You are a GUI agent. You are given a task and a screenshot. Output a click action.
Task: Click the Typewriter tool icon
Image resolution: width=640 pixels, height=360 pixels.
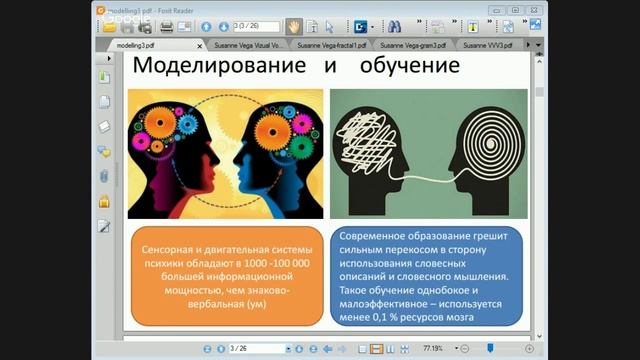pos(473,27)
